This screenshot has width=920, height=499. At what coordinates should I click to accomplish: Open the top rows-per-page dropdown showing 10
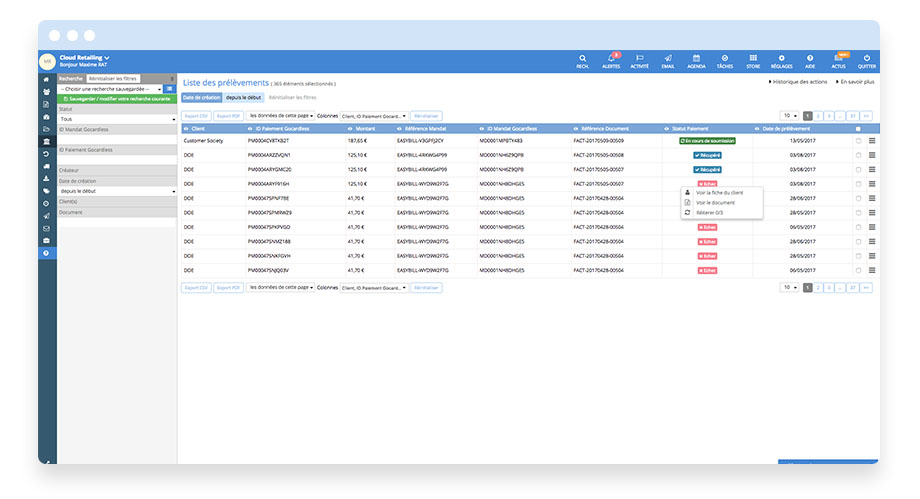[789, 116]
